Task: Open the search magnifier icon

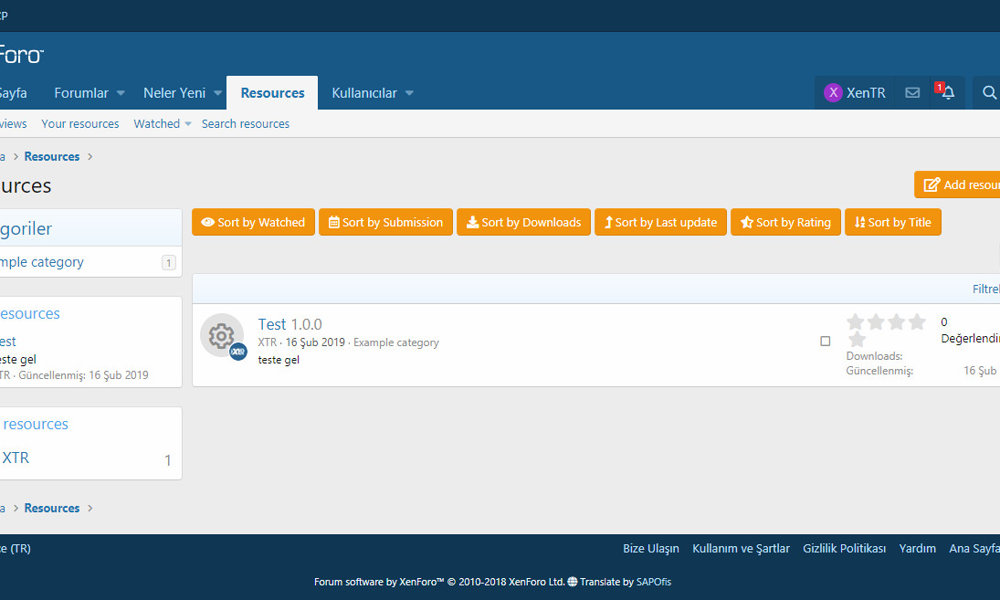Action: pos(989,93)
